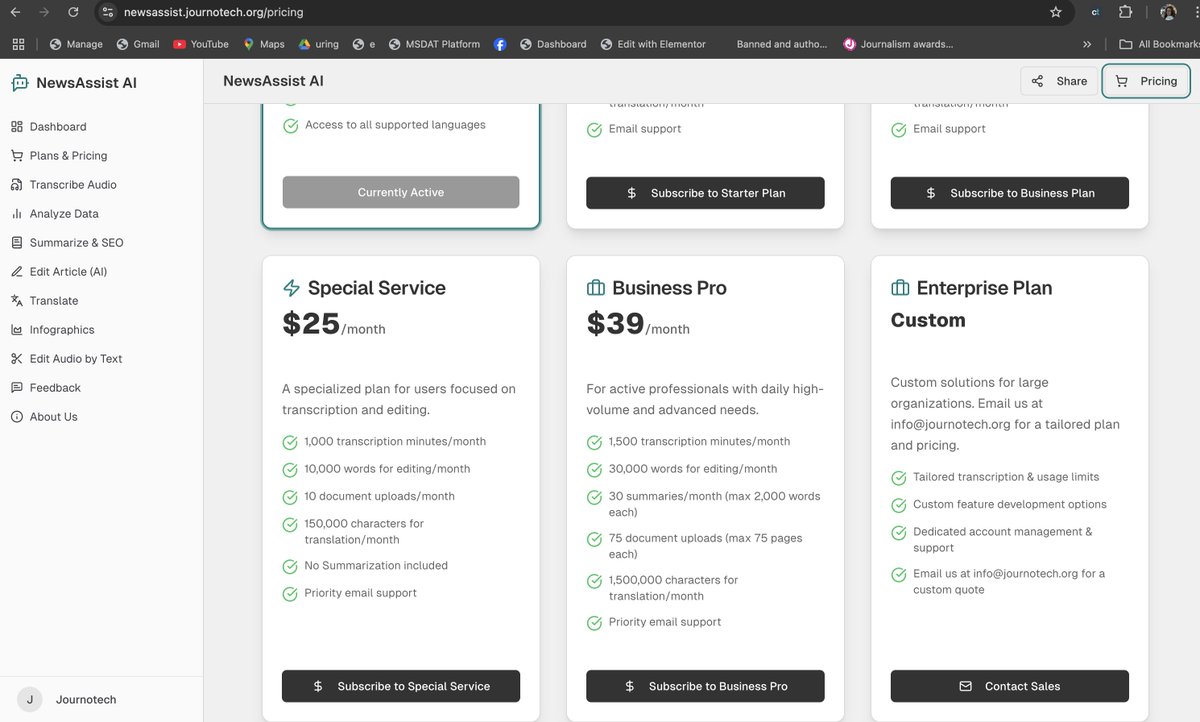
Task: Click "10 document uploads/month" text
Action: pyautogui.click(x=380, y=496)
